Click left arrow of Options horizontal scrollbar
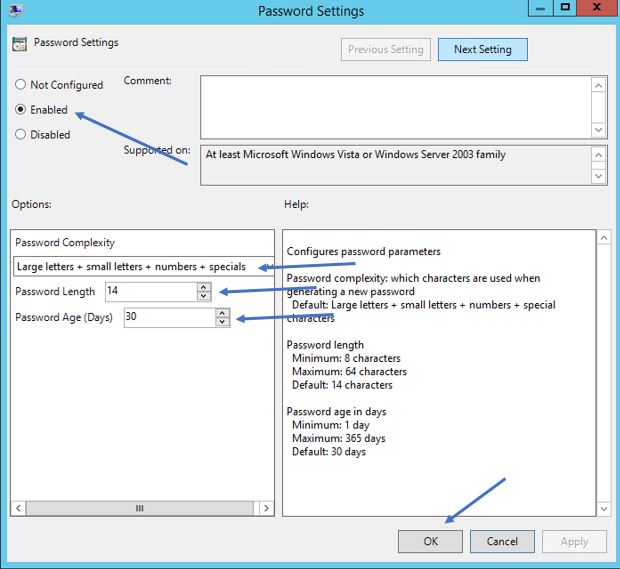The width and height of the screenshot is (620, 569). [19, 508]
